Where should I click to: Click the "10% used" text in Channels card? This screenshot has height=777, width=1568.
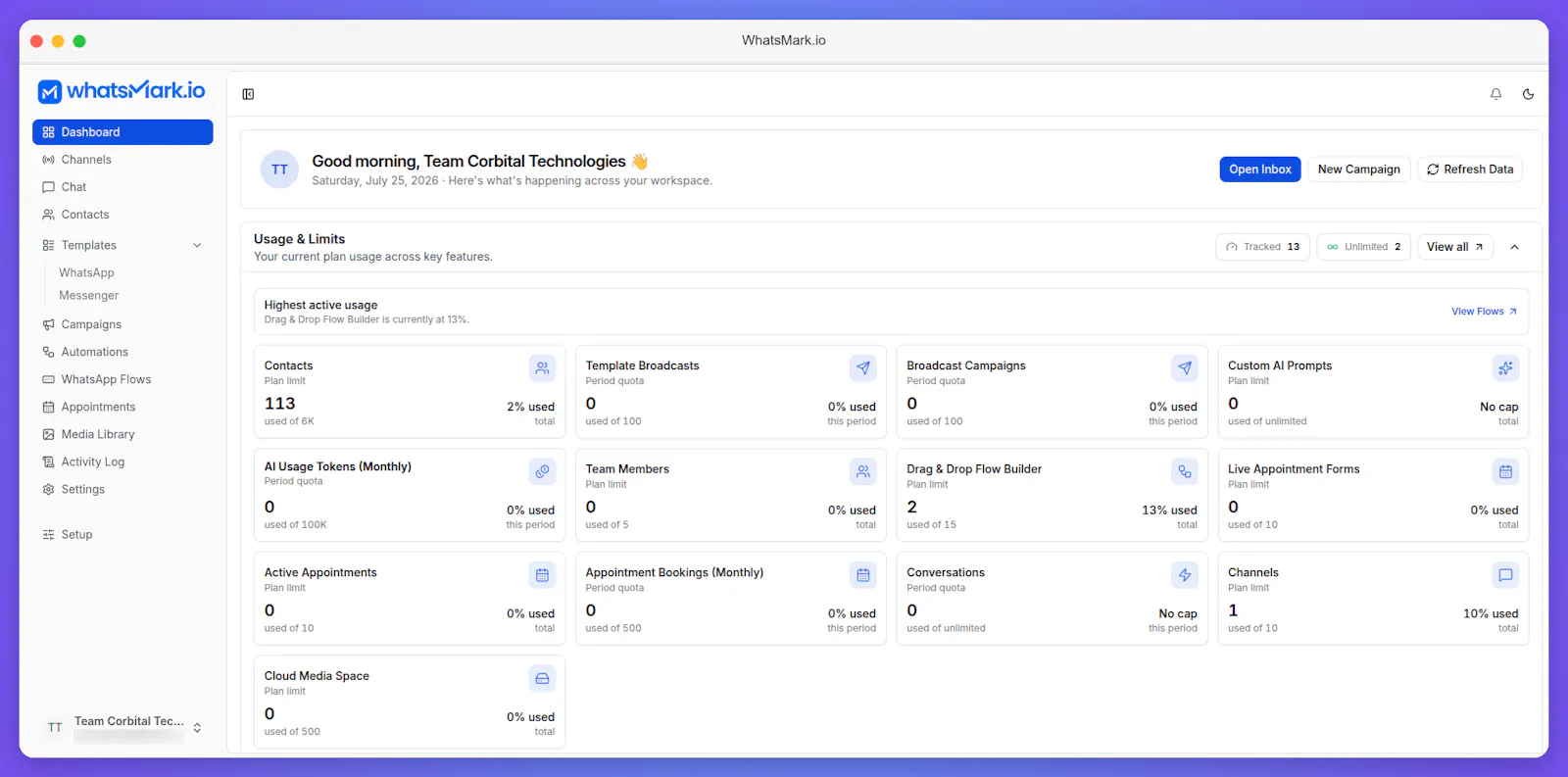pos(1491,613)
